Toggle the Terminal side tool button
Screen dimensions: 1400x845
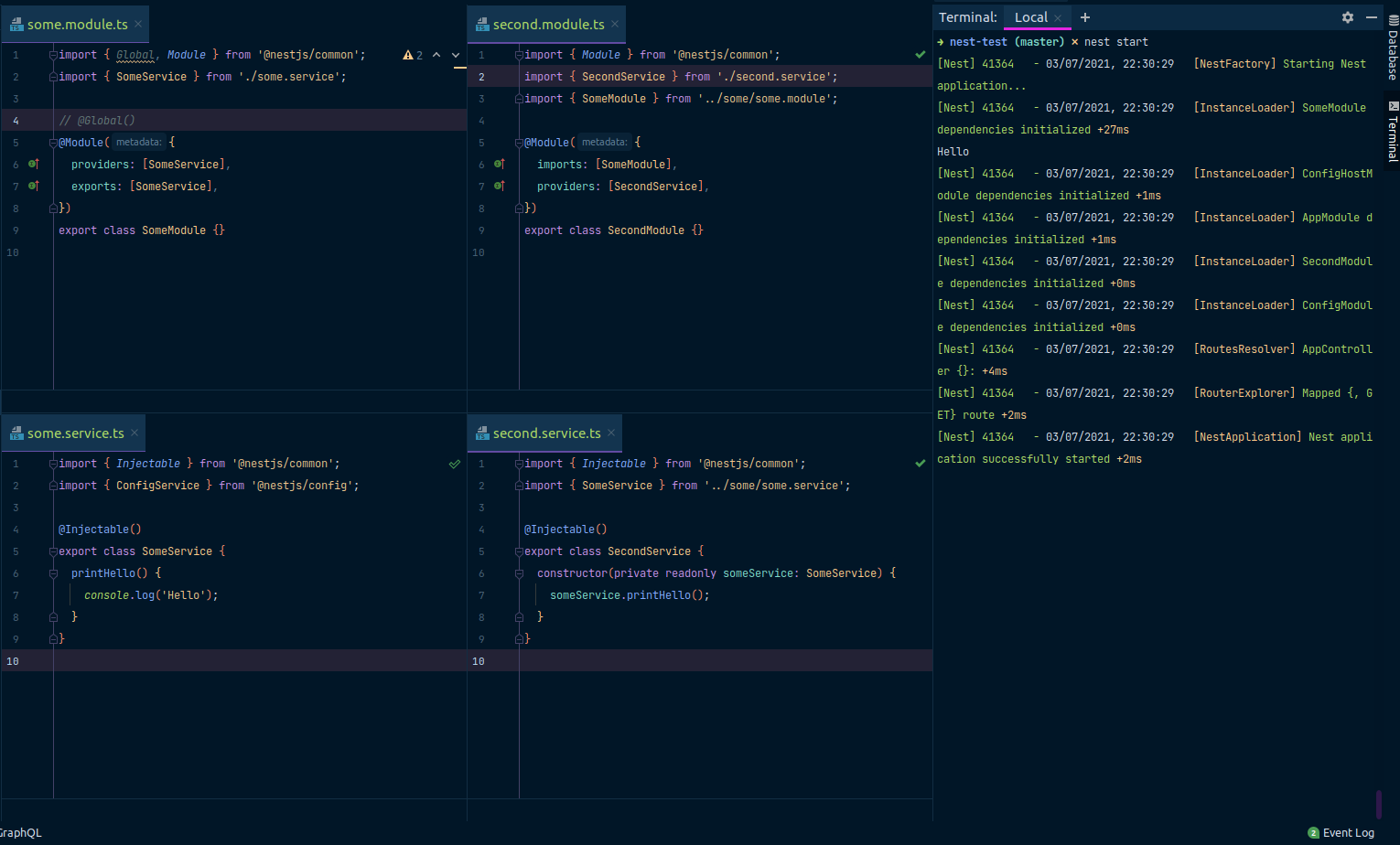pyautogui.click(x=1393, y=132)
